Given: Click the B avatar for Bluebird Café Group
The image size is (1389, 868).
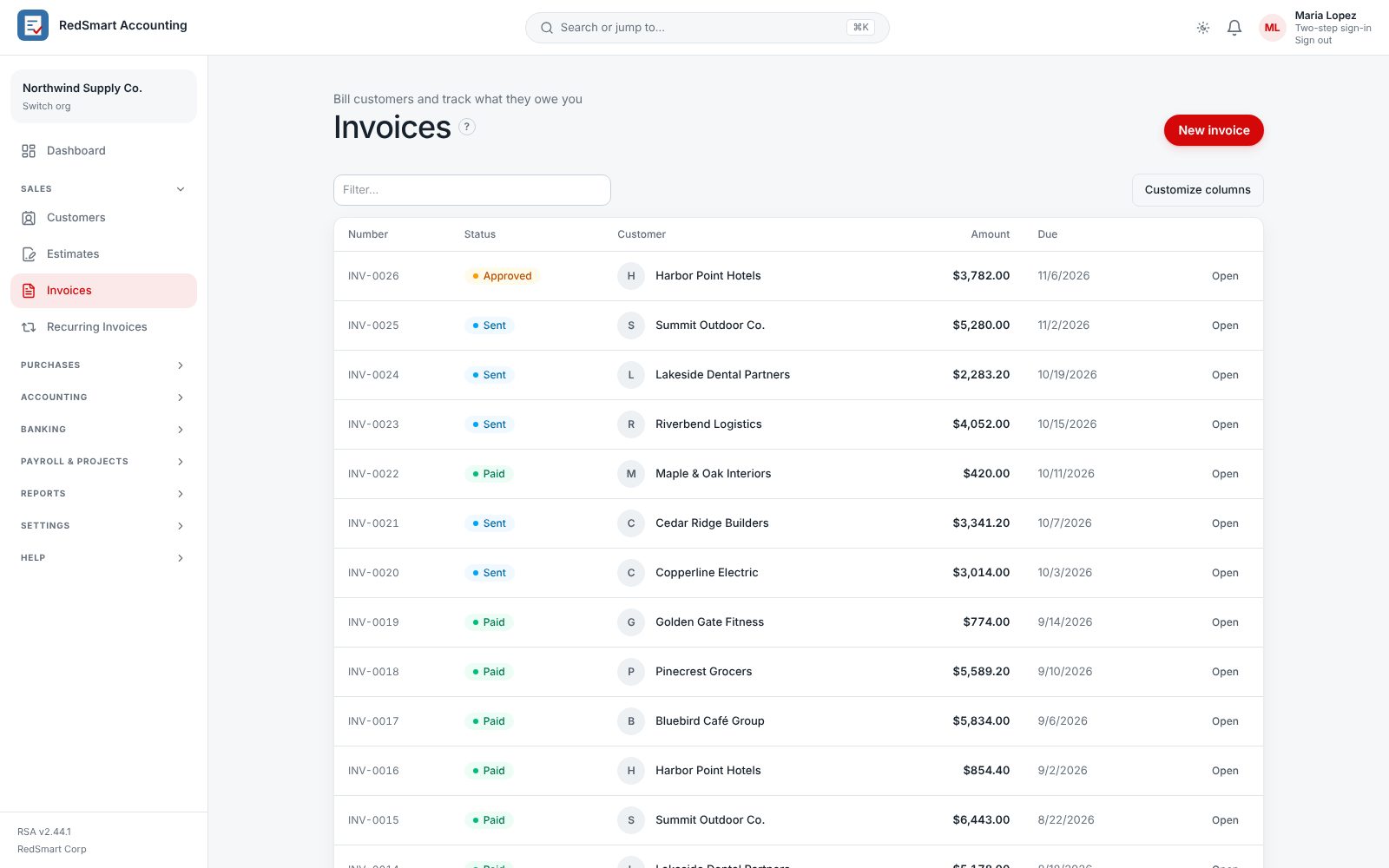Looking at the screenshot, I should 631,721.
